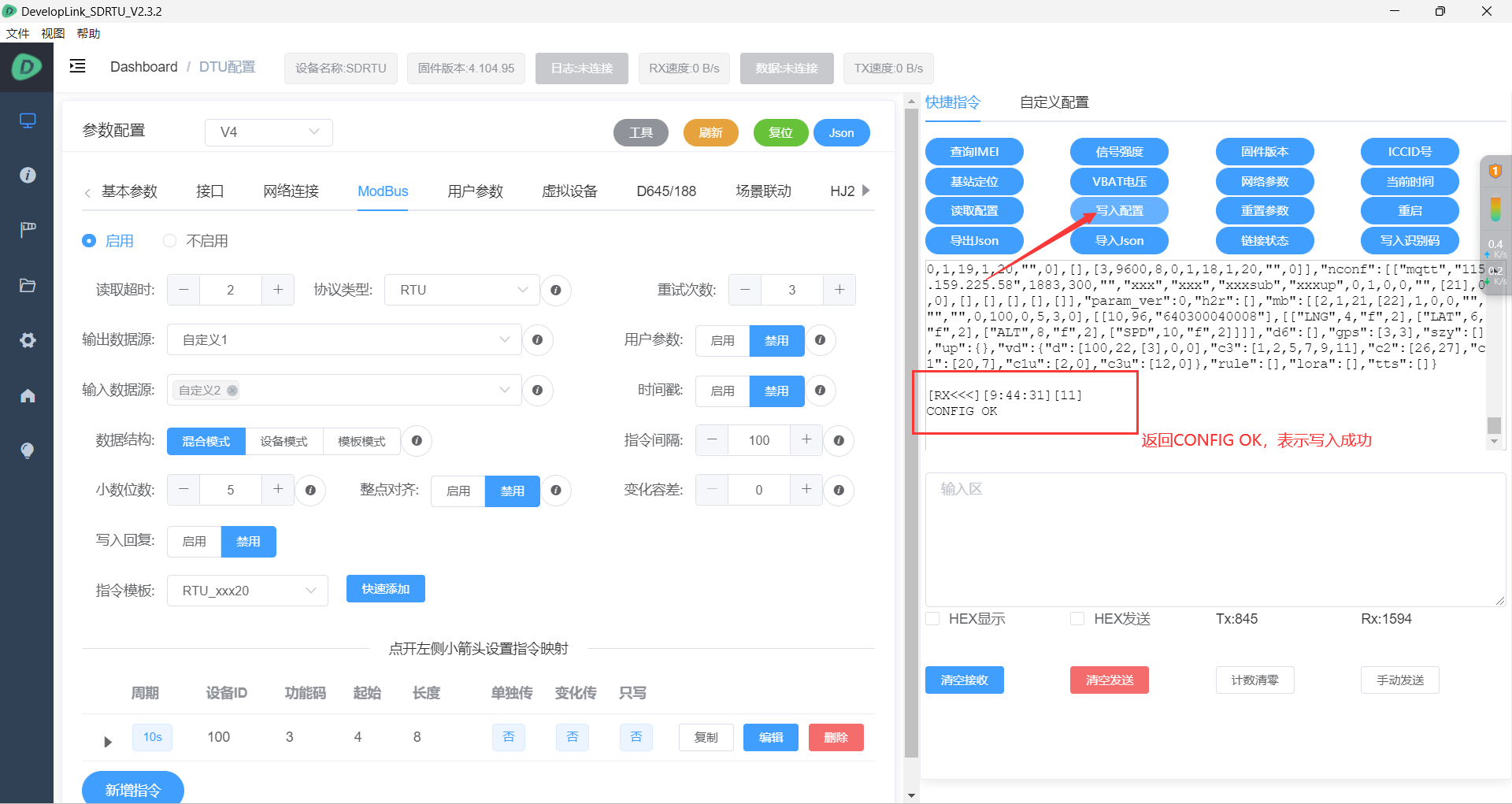Click the 写入配置 quick command button
The height and width of the screenshot is (804, 1512).
click(x=1119, y=211)
